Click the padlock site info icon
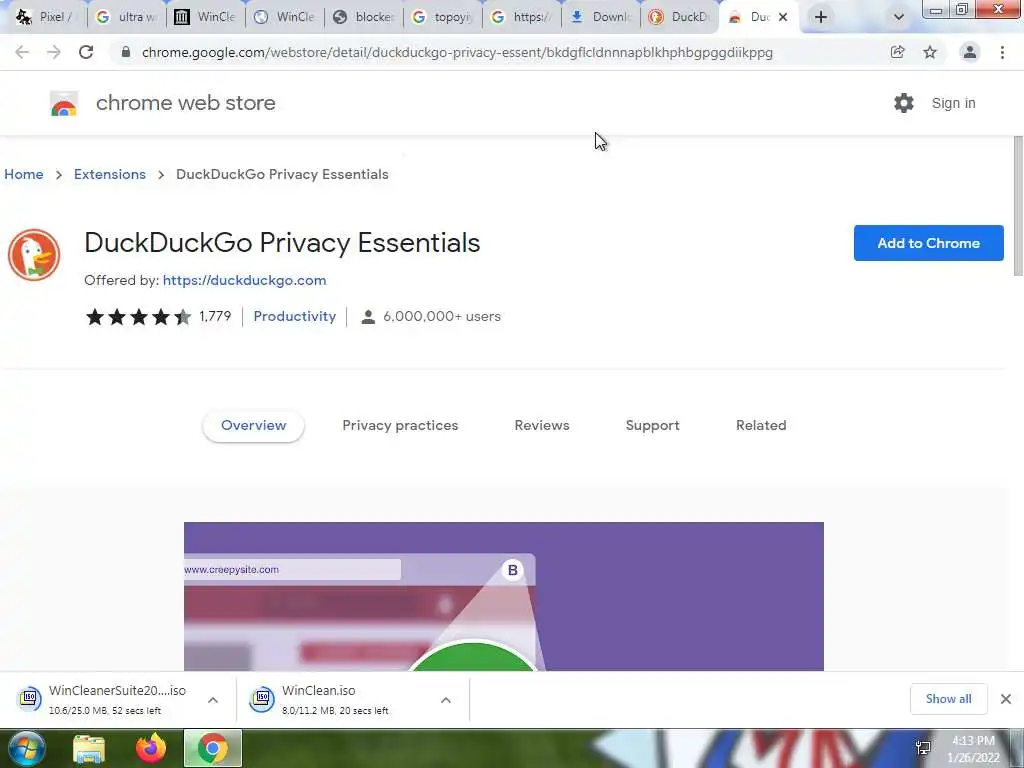 tap(125, 52)
